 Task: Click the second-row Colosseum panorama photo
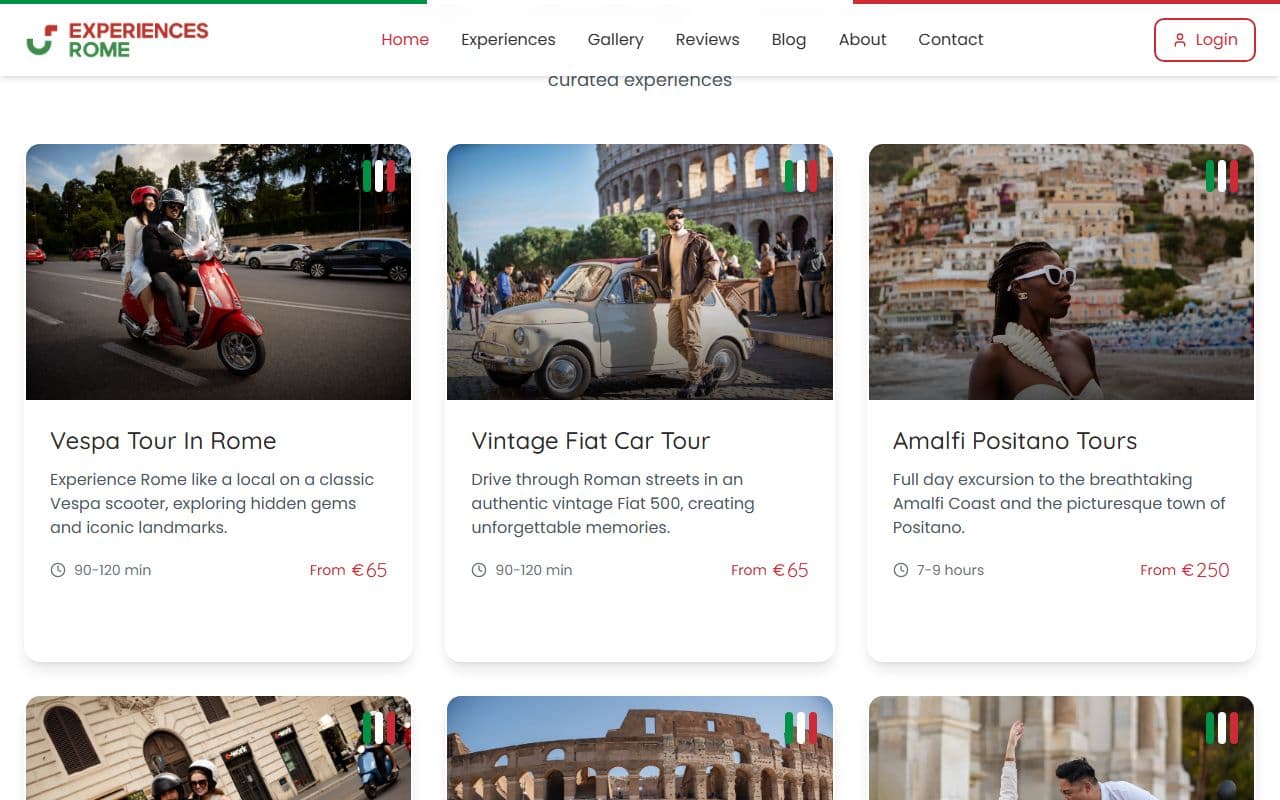pyautogui.click(x=640, y=748)
